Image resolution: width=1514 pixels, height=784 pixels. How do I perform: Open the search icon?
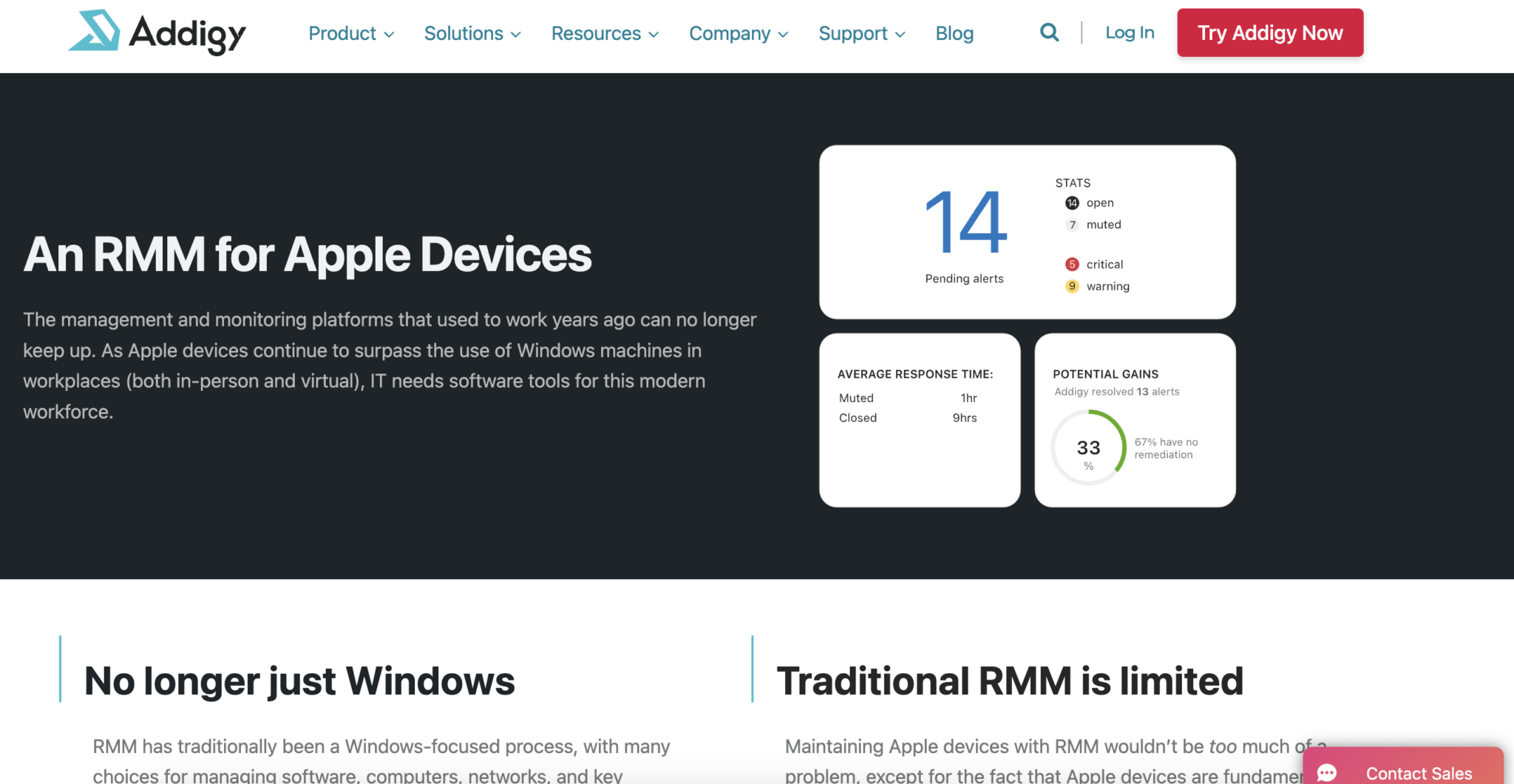pyautogui.click(x=1048, y=32)
